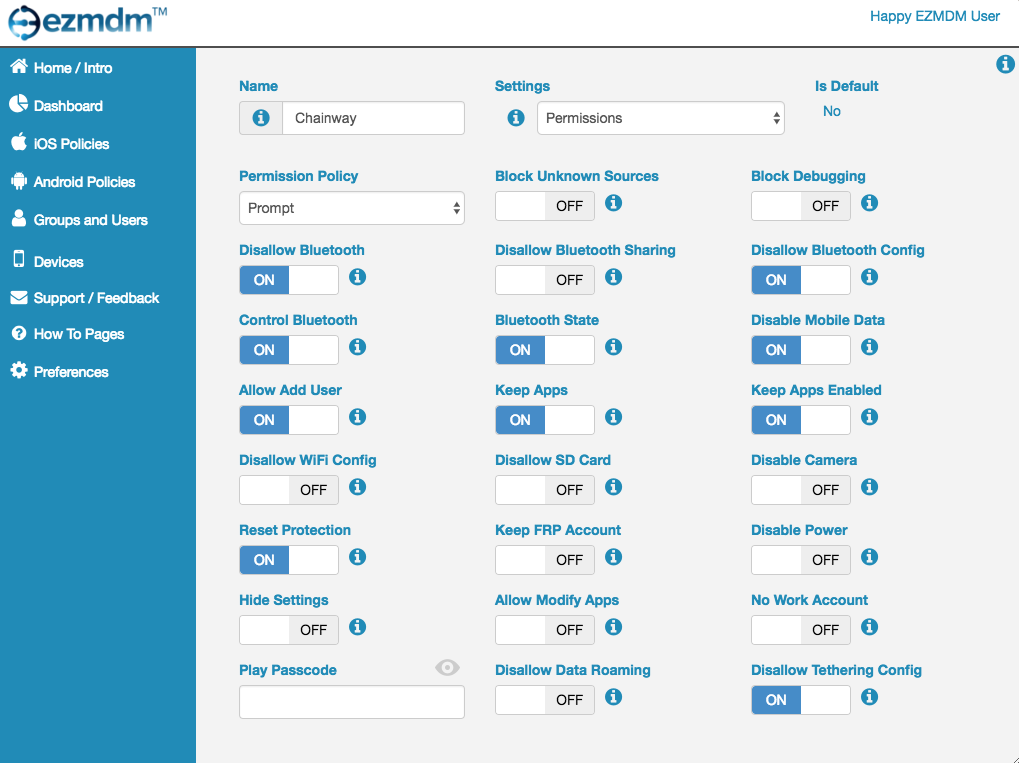Viewport: 1019px width, 763px height.
Task: Open the Dashboard page
Action: (56, 105)
